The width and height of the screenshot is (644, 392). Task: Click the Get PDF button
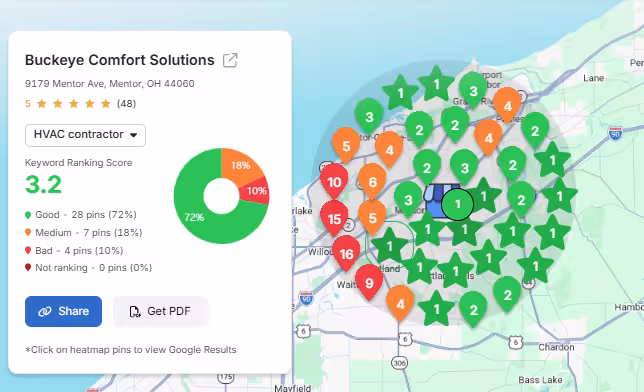(160, 311)
